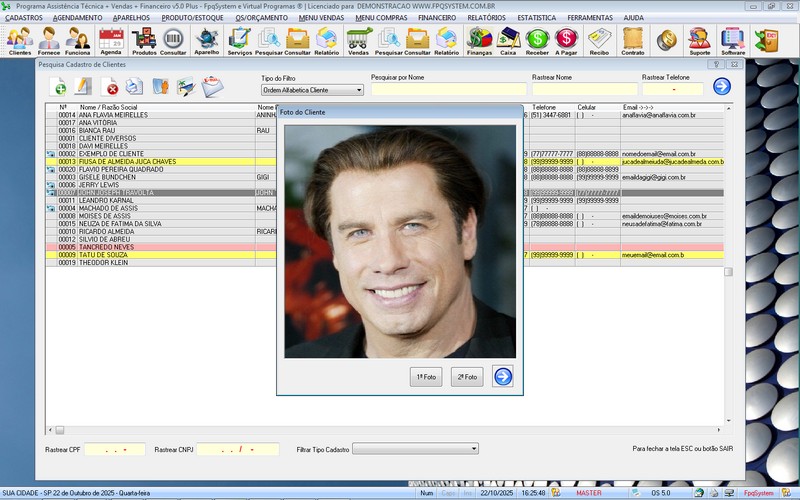Click the barcode Consultar icon beside Produtos
Viewport: 800px width, 500px height.
[x=173, y=40]
